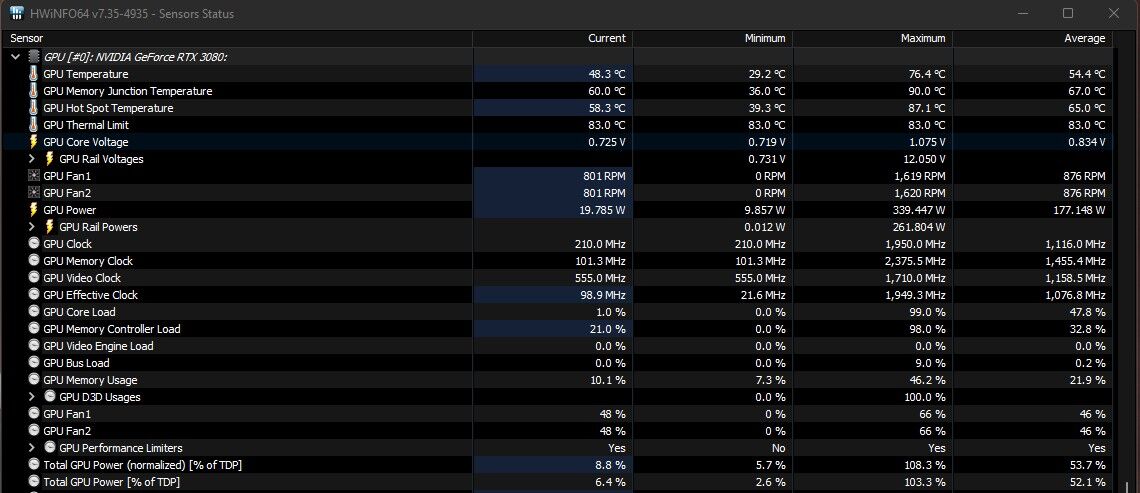Click the GPU chip icon beside NVIDIA GeForce RTX 3080
1140x493 pixels.
[x=33, y=57]
